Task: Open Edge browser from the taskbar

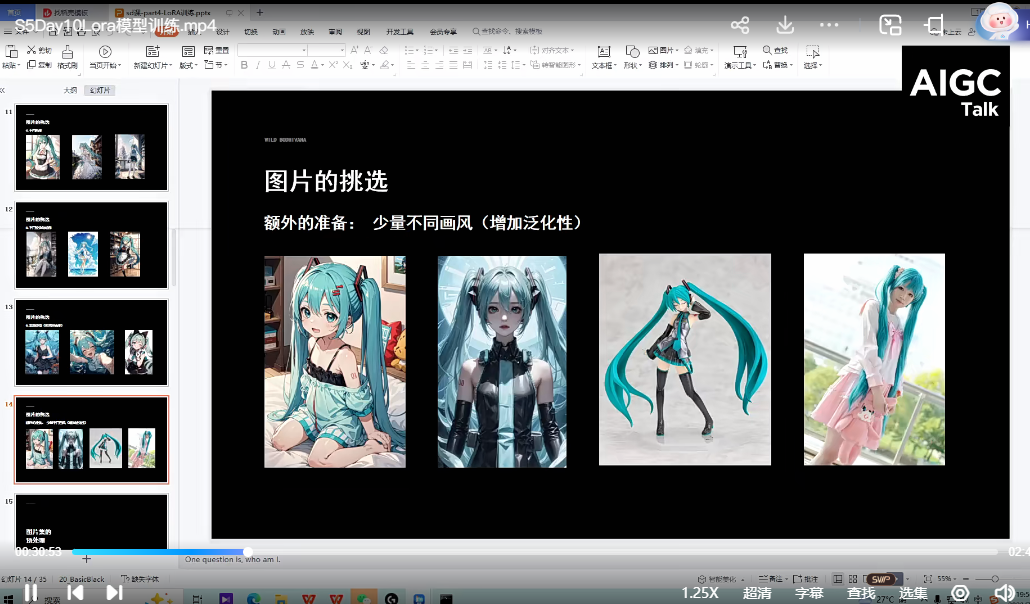Action: 254,598
